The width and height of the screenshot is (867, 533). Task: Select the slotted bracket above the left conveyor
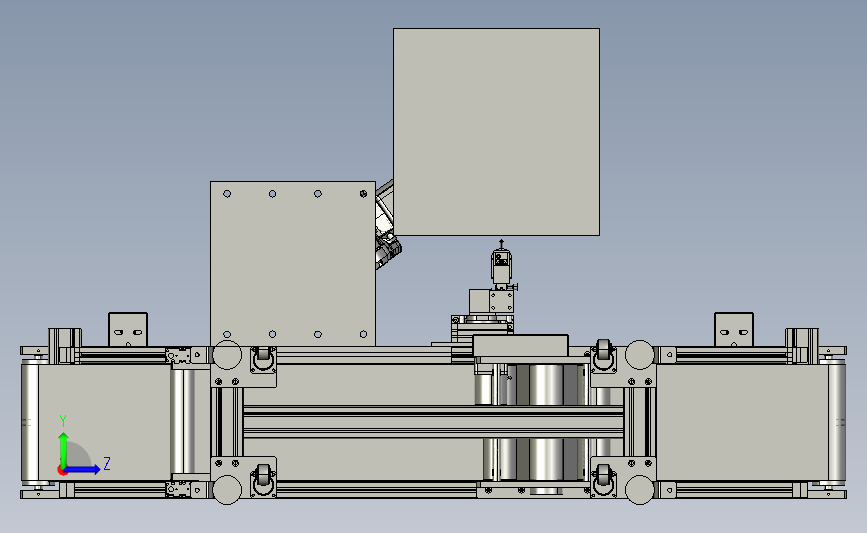point(128,330)
